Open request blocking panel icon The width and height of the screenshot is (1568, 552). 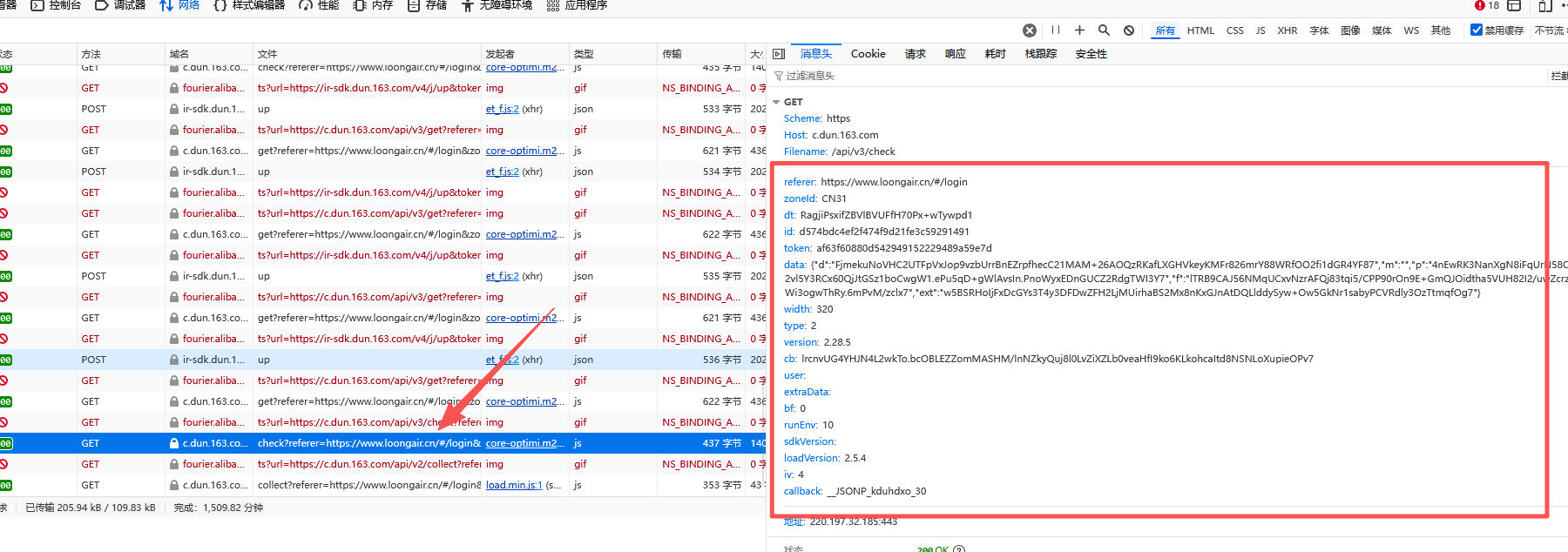pyautogui.click(x=1128, y=30)
